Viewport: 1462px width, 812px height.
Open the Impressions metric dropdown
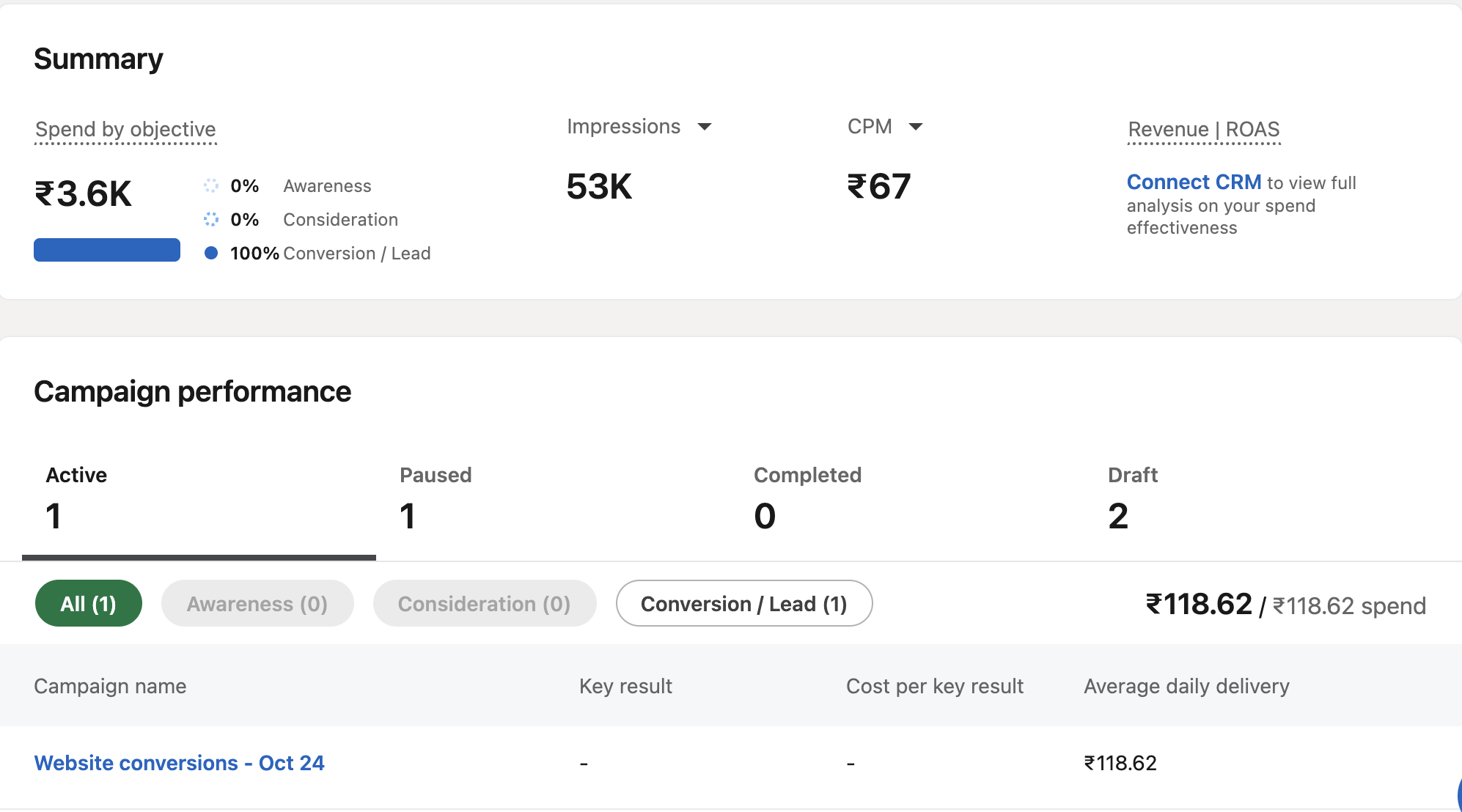tap(639, 127)
